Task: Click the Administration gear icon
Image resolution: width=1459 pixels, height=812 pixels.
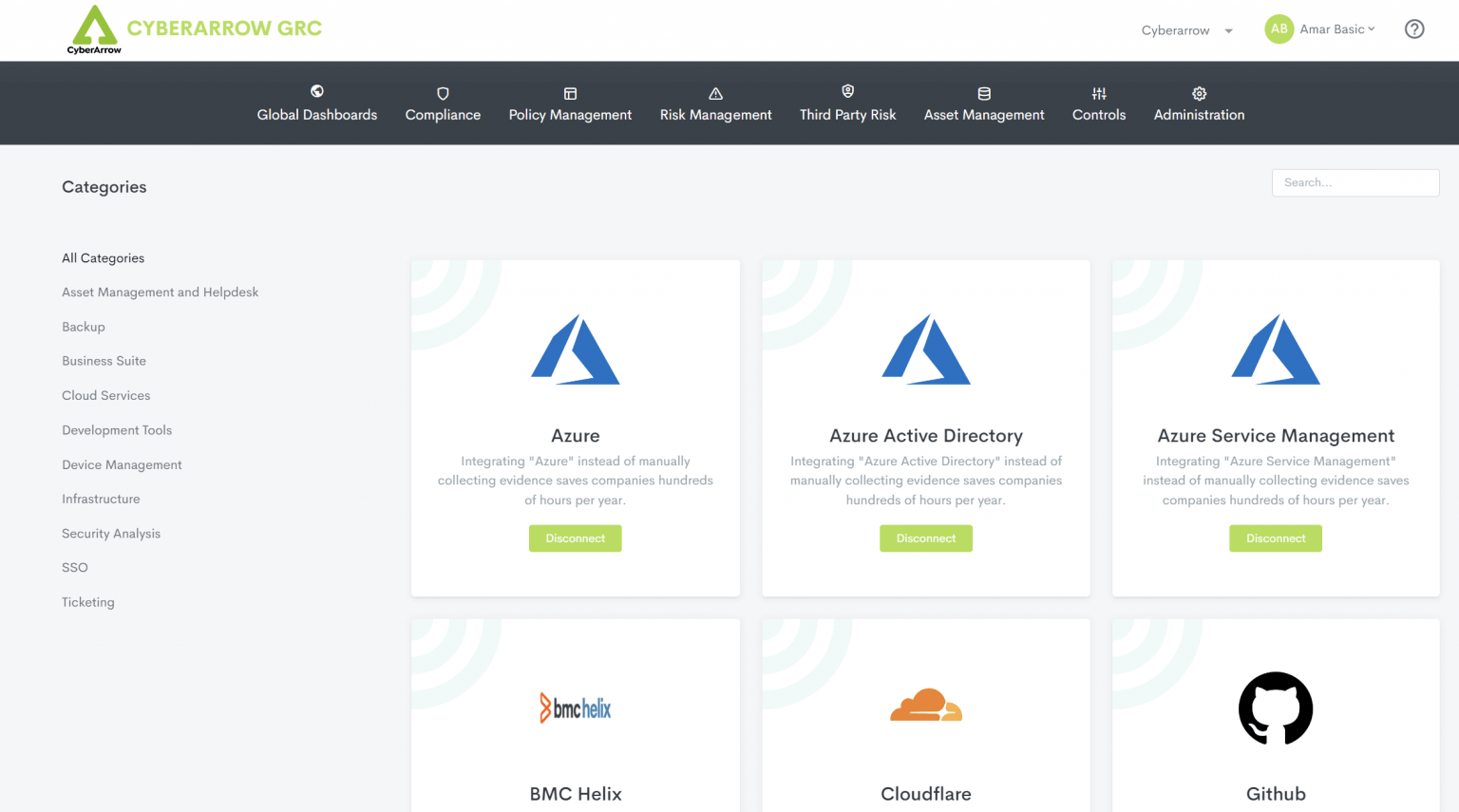Action: point(1199,92)
